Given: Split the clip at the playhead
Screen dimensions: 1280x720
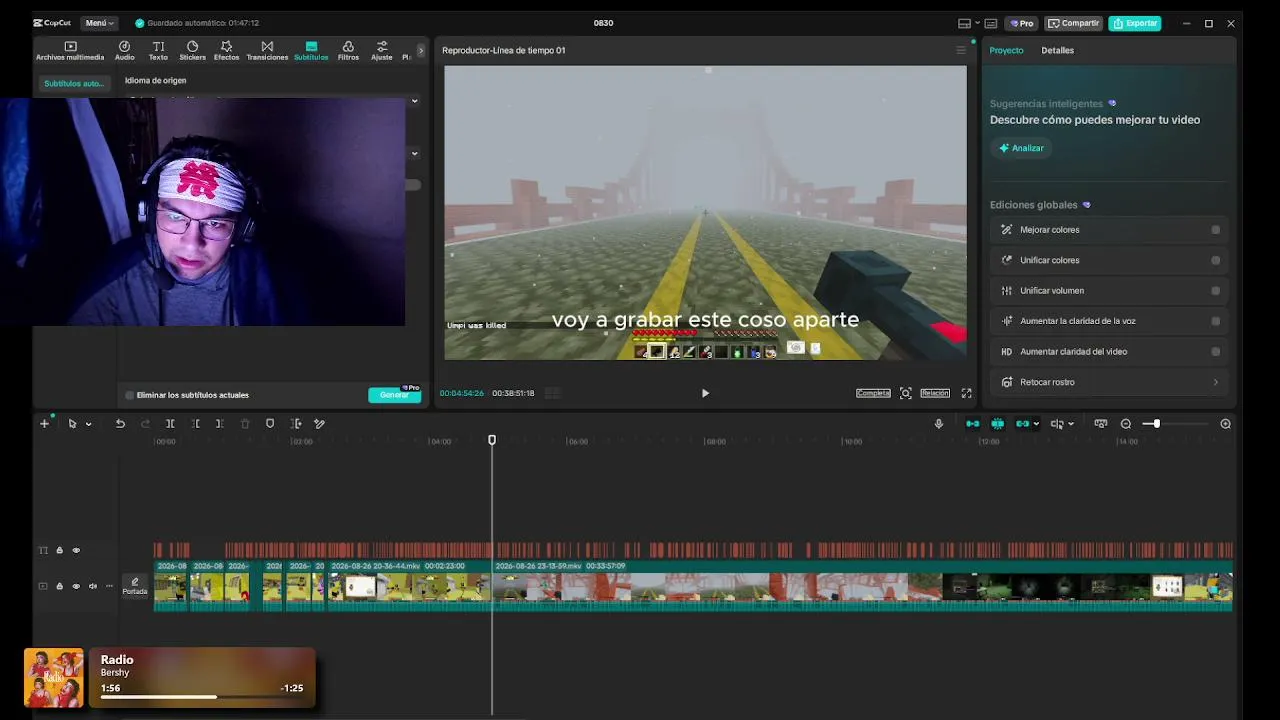Looking at the screenshot, I should coord(170,424).
